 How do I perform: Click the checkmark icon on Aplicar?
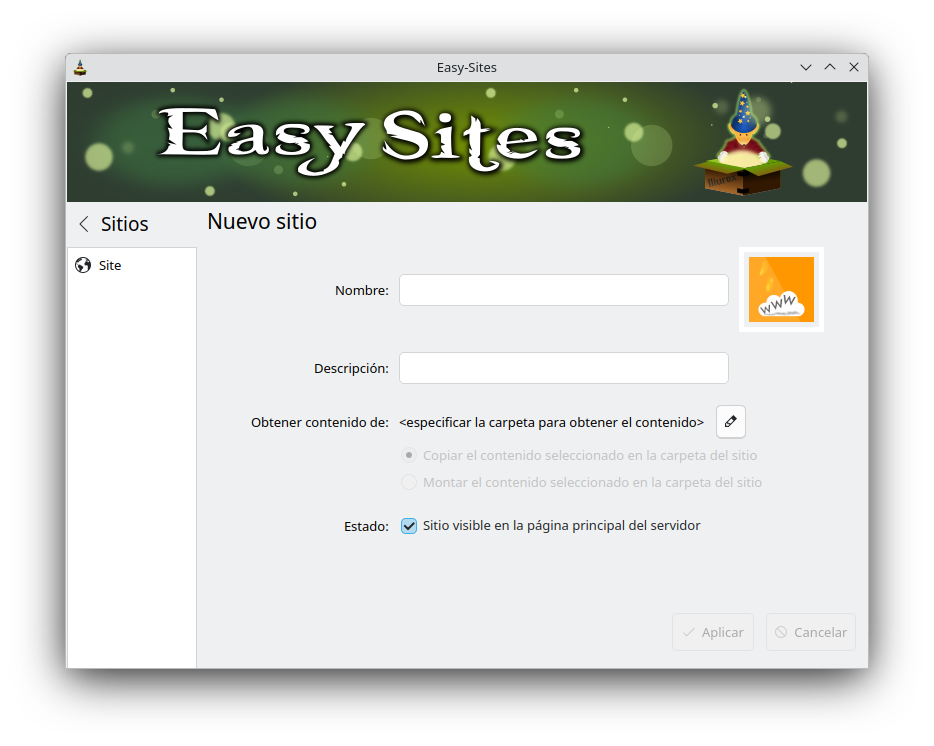[689, 631]
